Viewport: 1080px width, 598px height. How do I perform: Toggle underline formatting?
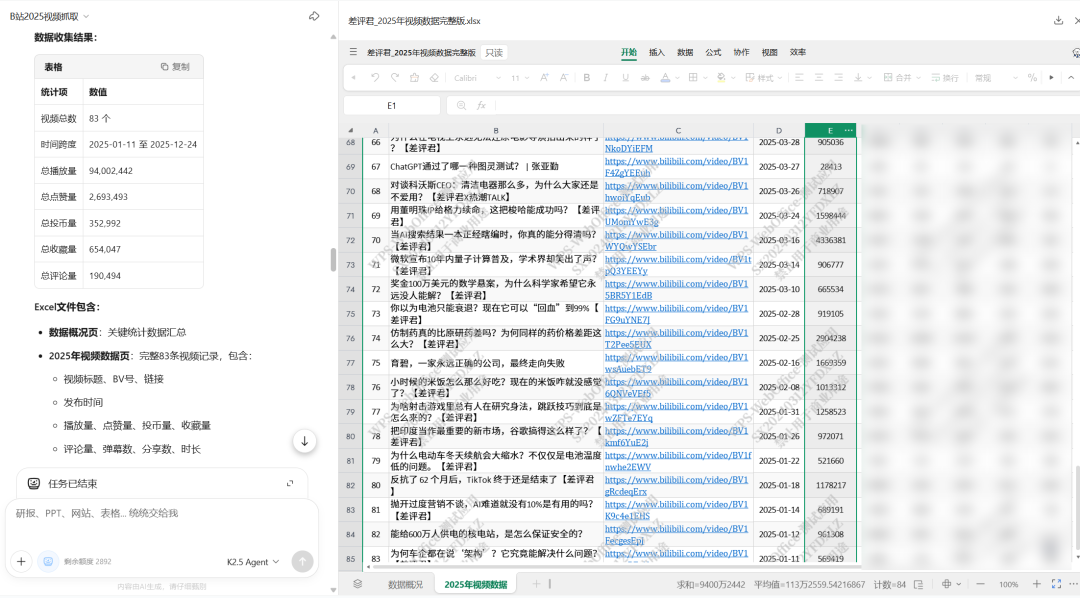click(625, 78)
